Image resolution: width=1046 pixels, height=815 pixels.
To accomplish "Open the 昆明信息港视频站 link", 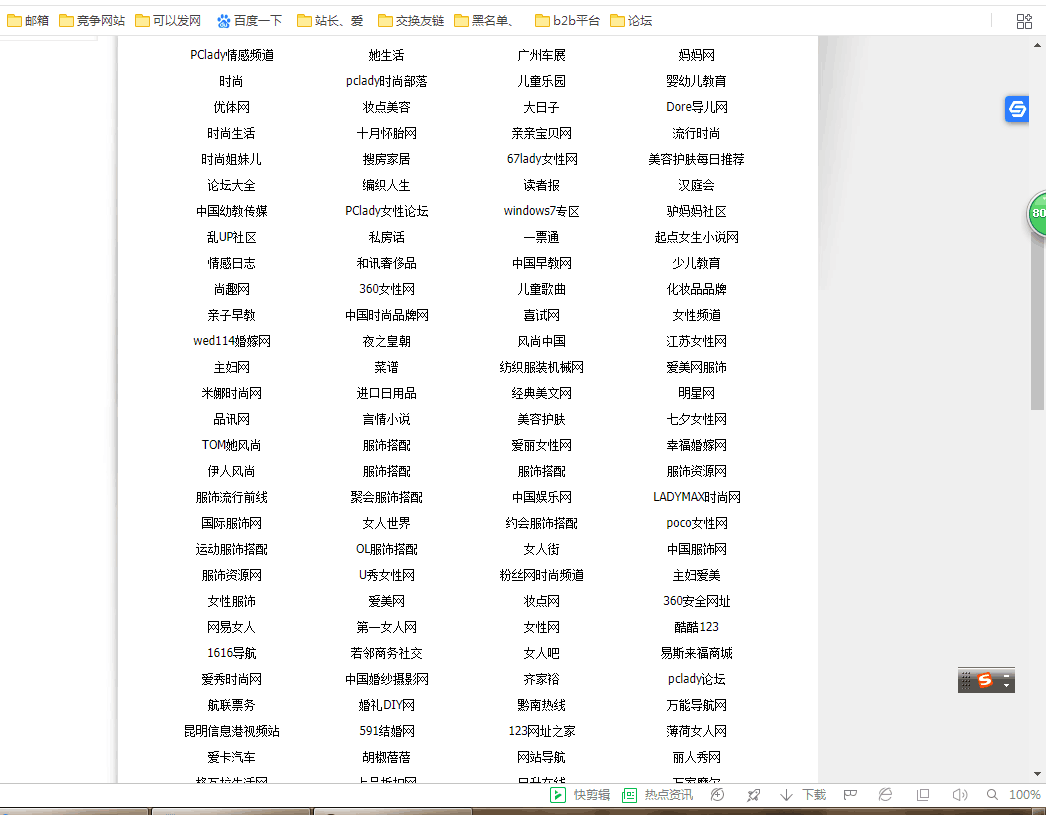I will click(231, 732).
